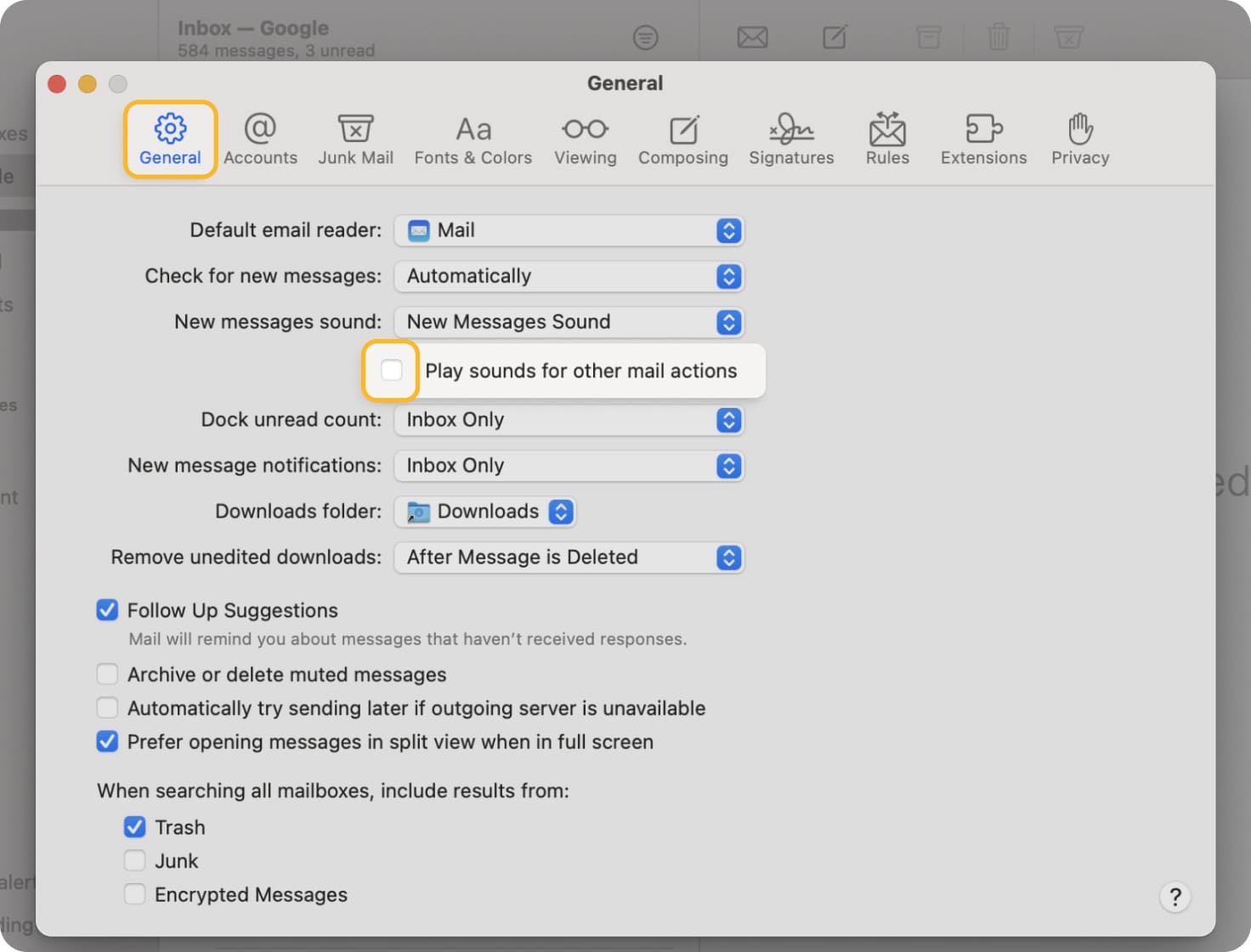Open the Privacy settings pane
This screenshot has height=952, width=1251.
(1079, 139)
